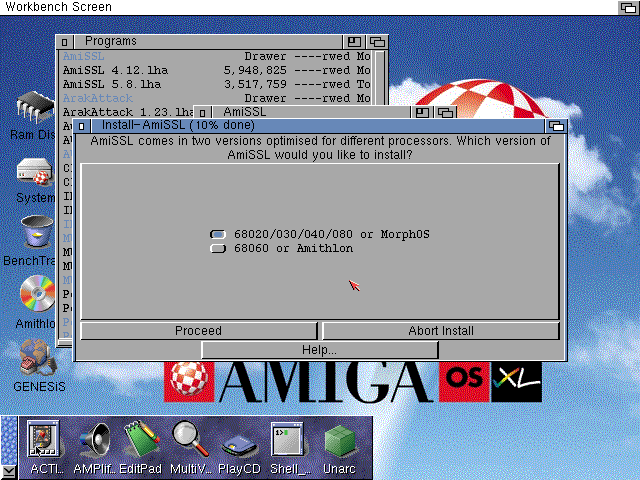The width and height of the screenshot is (640, 480).
Task: Click the dock's collapse arrow button
Action: click(x=9, y=472)
